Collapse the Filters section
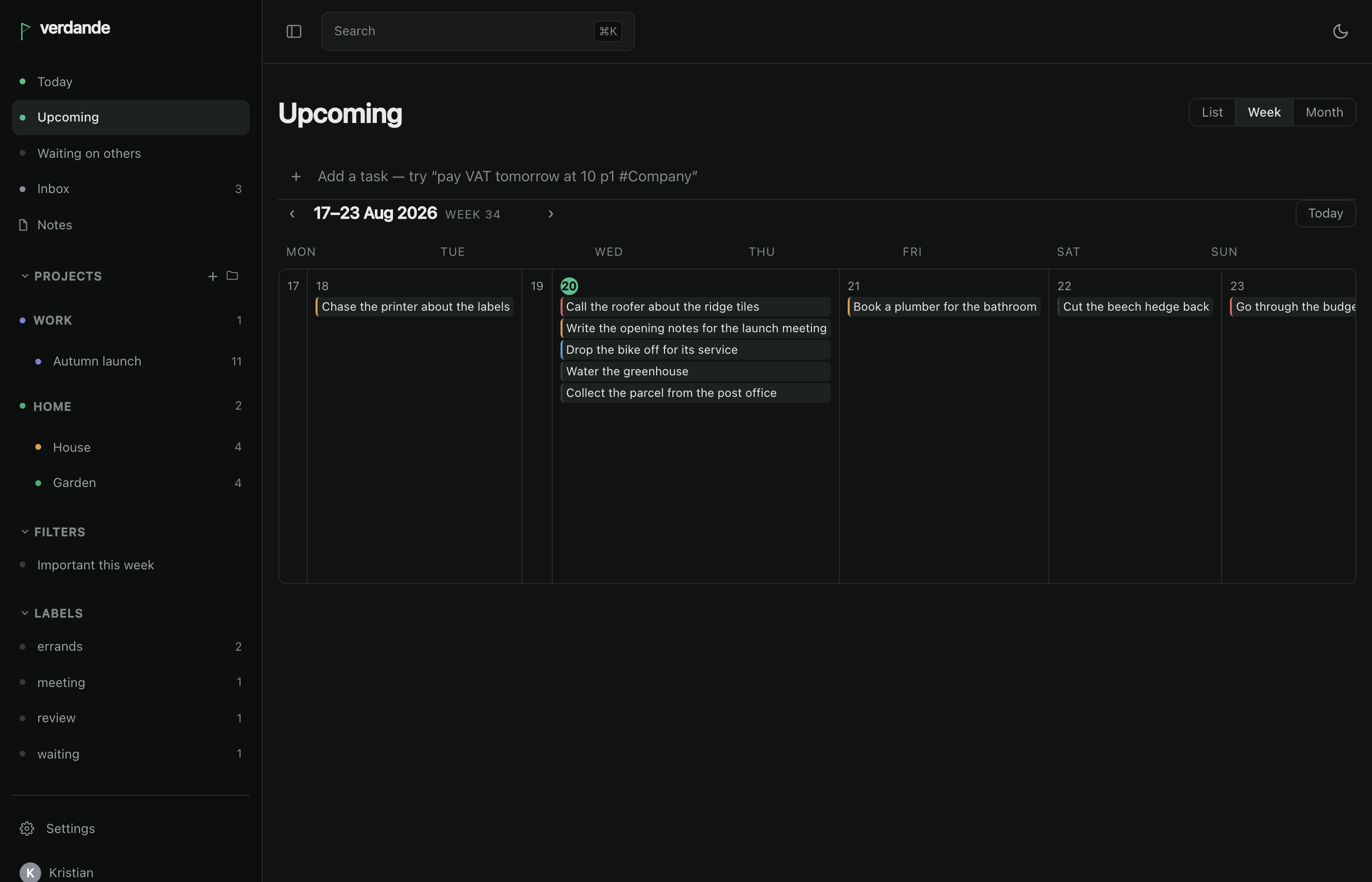1372x882 pixels. tap(24, 532)
